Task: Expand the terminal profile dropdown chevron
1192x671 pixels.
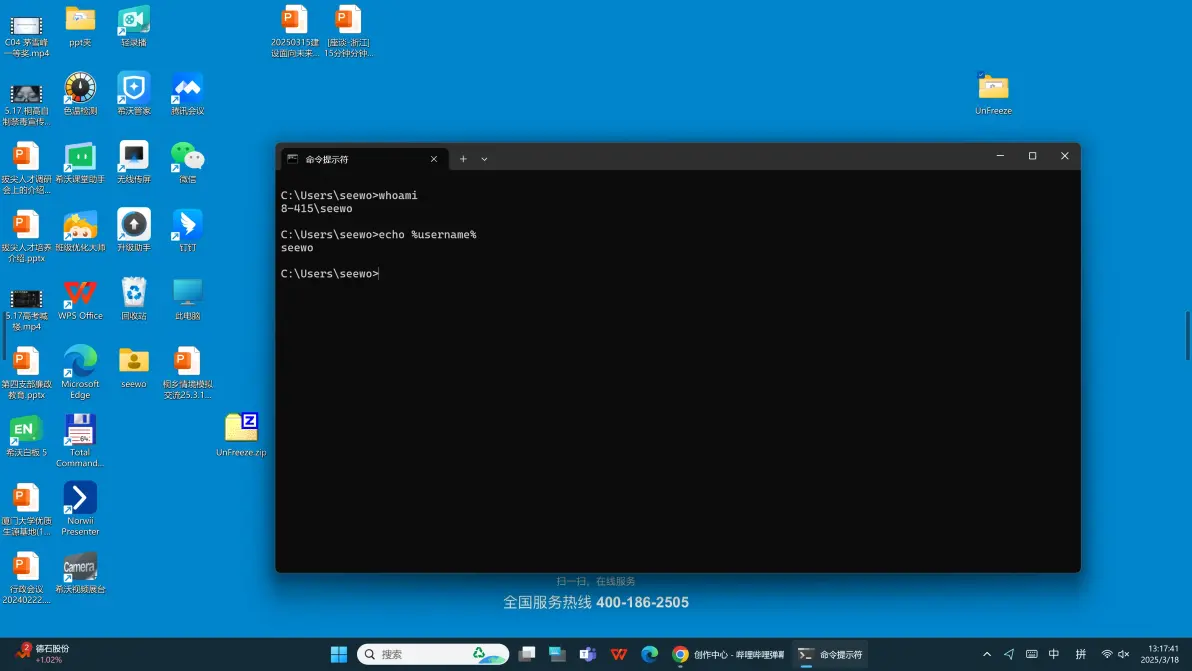Action: click(x=484, y=159)
